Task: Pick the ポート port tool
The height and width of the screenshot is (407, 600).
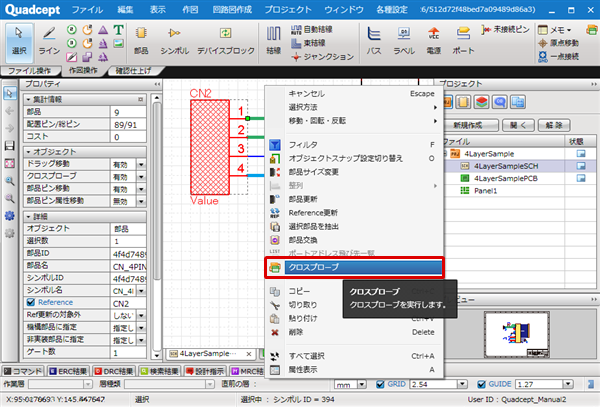Action: (x=463, y=40)
